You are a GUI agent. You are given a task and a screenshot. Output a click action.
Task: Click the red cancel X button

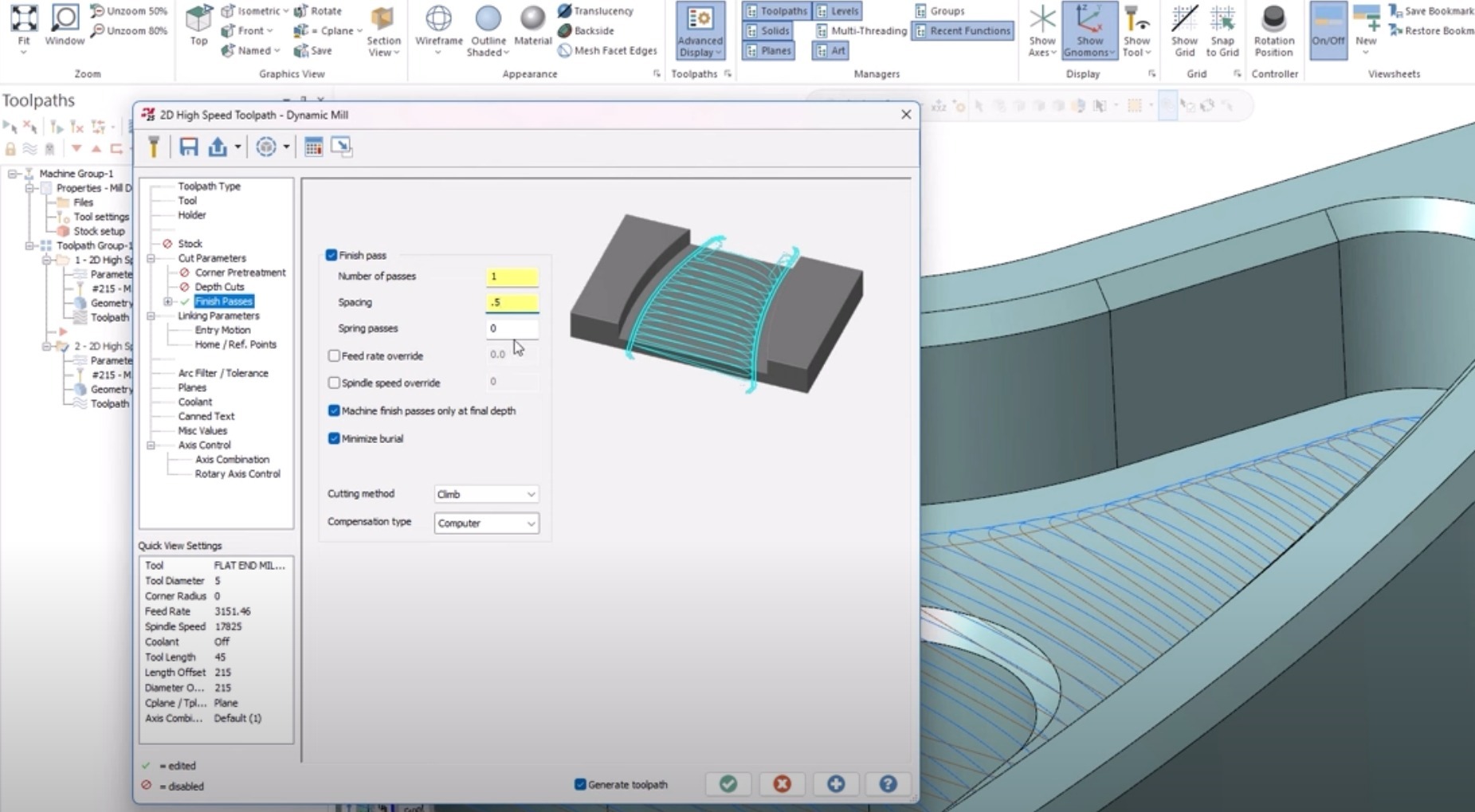[x=782, y=784]
